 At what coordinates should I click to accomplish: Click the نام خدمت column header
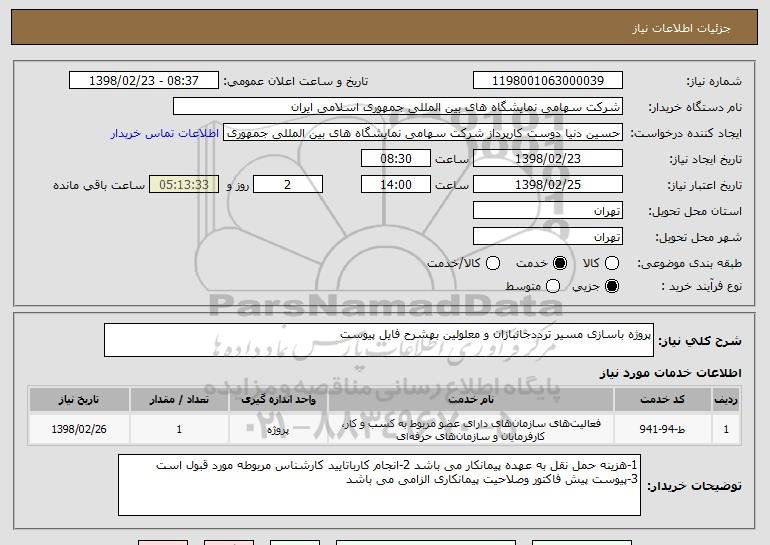coord(470,400)
